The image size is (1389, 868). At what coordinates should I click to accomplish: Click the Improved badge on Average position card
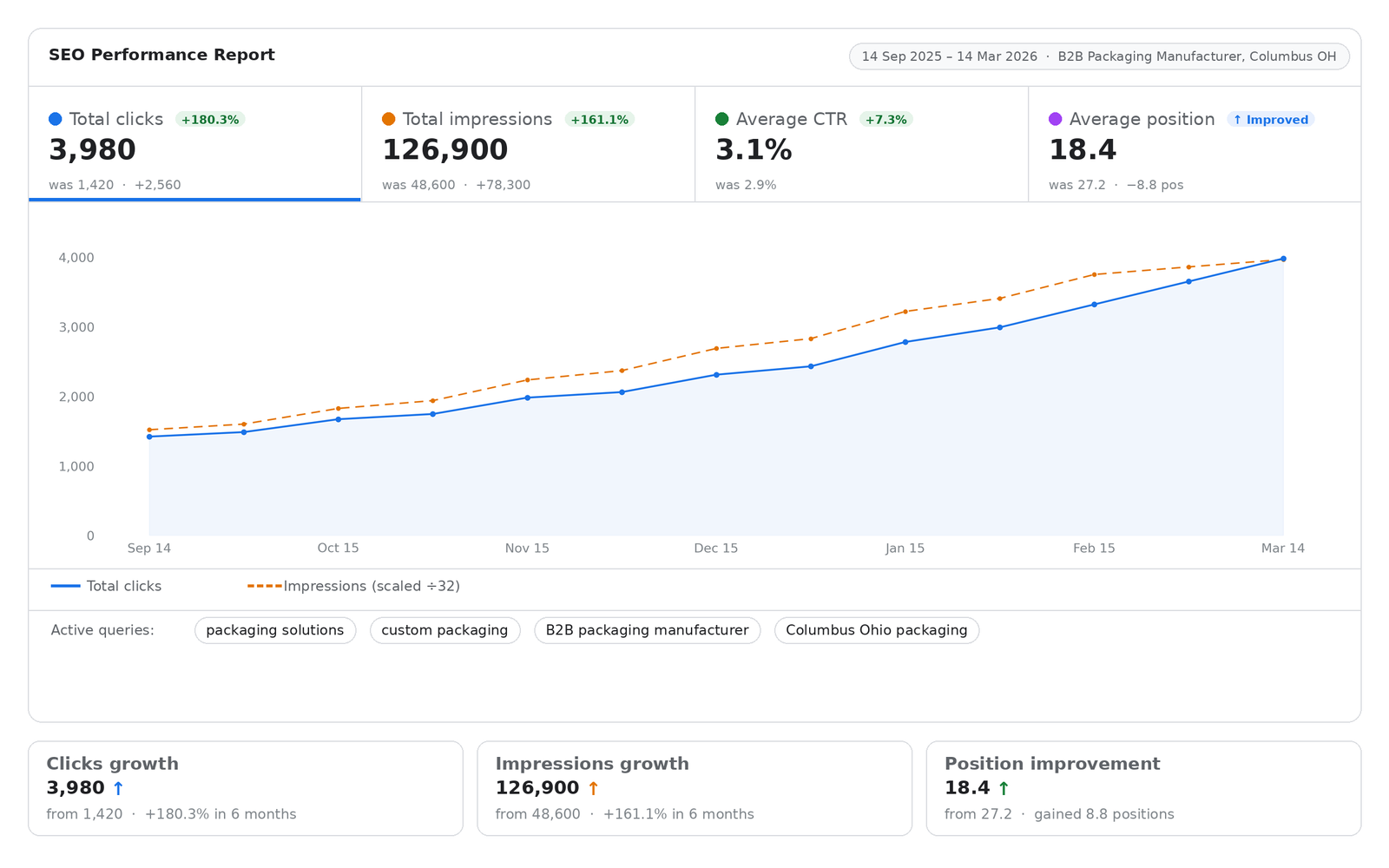(x=1270, y=119)
